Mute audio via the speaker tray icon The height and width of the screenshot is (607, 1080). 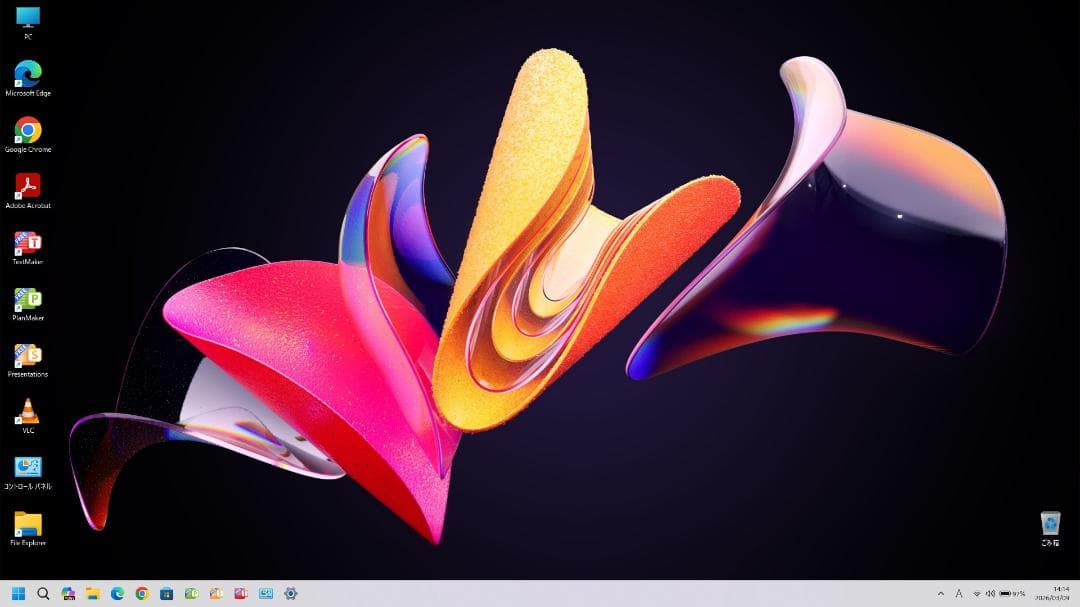tap(990, 593)
